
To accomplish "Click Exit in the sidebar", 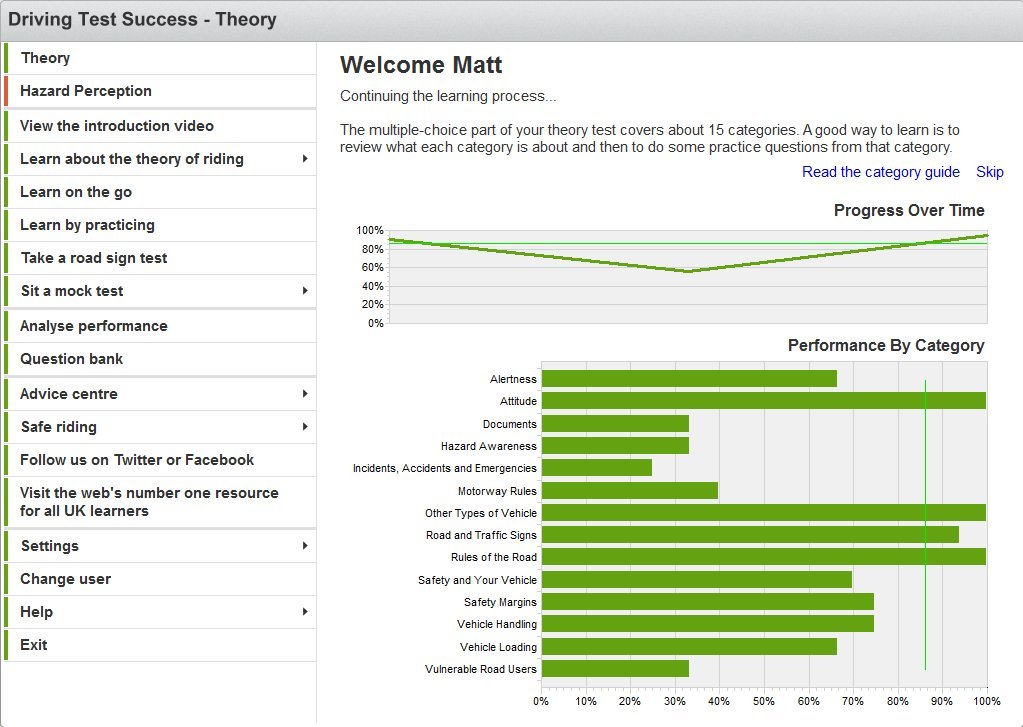I will 34,645.
